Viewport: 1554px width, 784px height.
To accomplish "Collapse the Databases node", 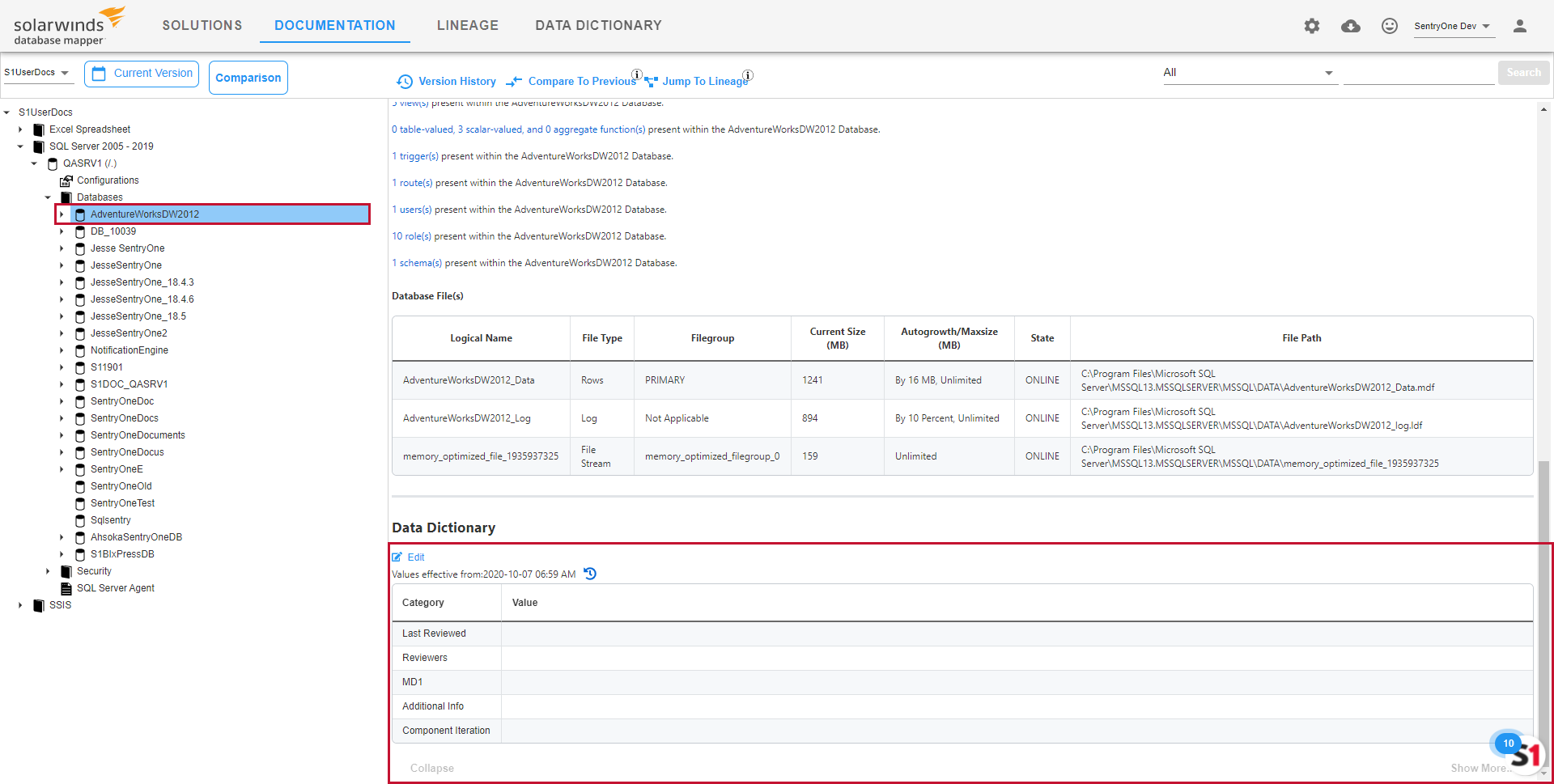I will coord(48,197).
